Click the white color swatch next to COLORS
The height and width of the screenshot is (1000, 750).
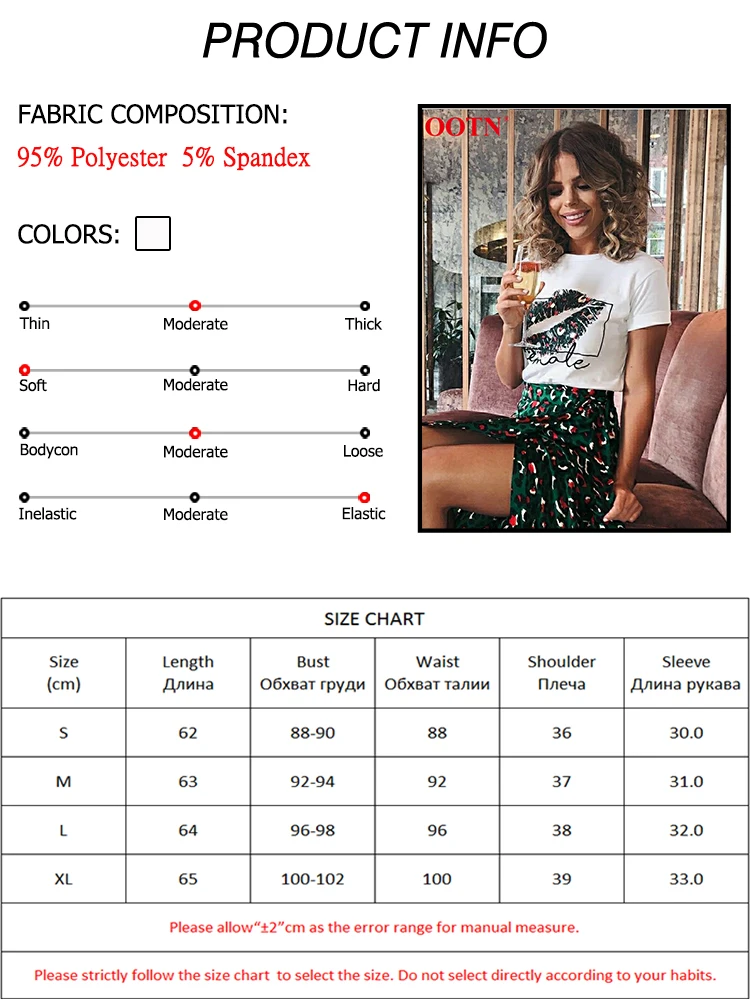153,233
